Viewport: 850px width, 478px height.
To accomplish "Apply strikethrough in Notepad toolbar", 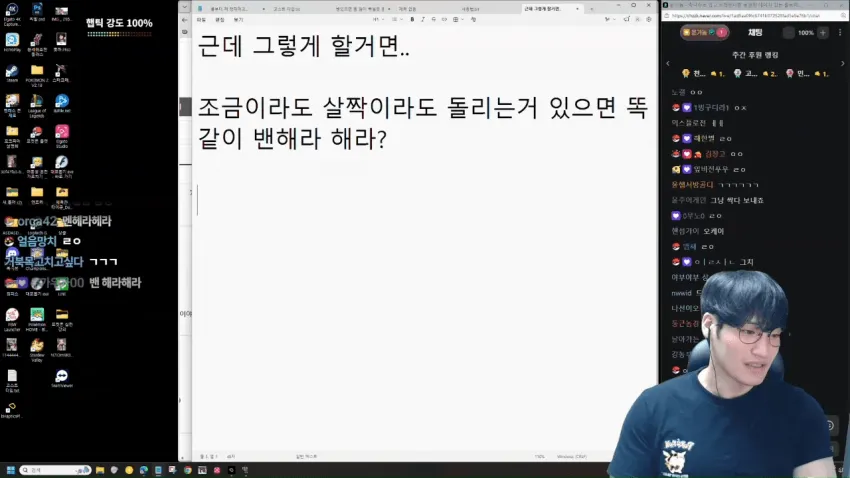I will (434, 20).
